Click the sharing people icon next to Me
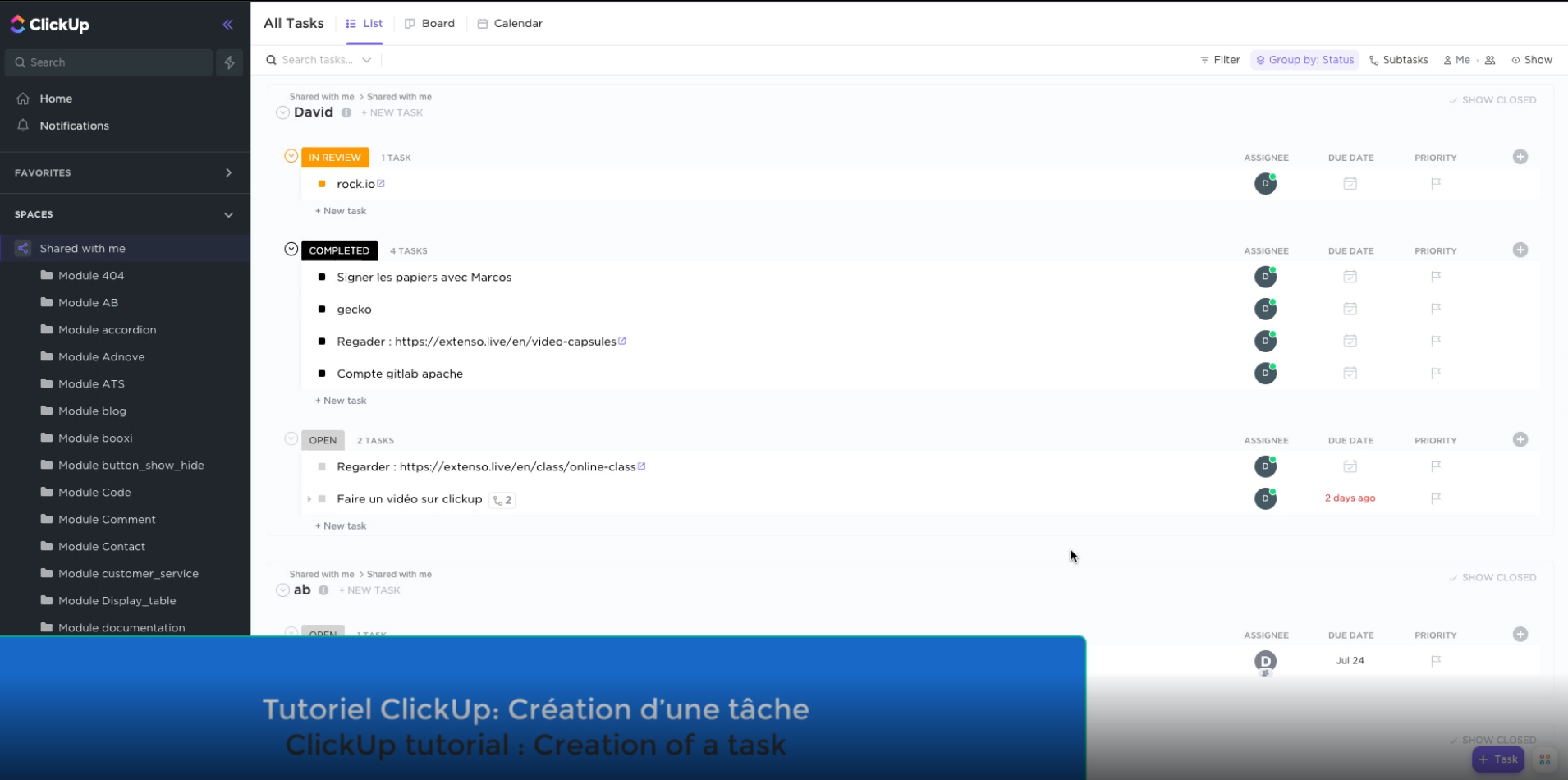 coord(1490,59)
